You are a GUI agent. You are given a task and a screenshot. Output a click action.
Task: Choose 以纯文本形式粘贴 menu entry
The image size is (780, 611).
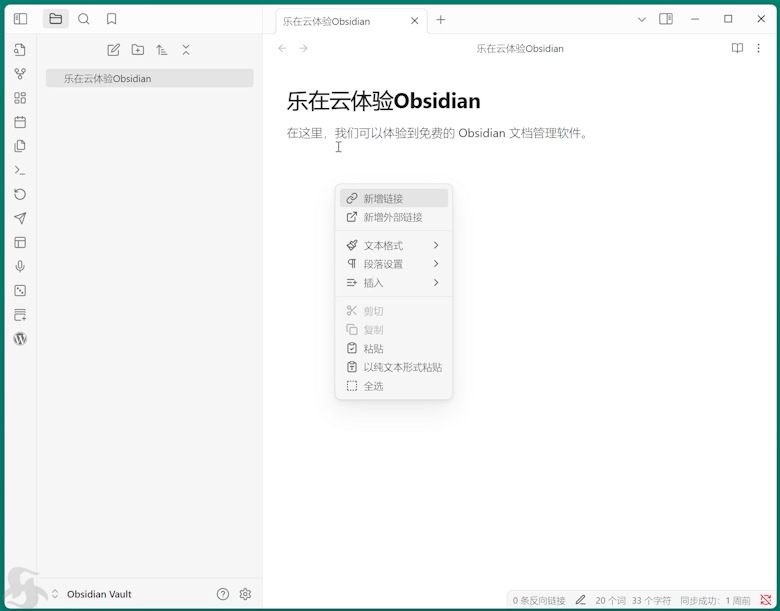pos(394,367)
